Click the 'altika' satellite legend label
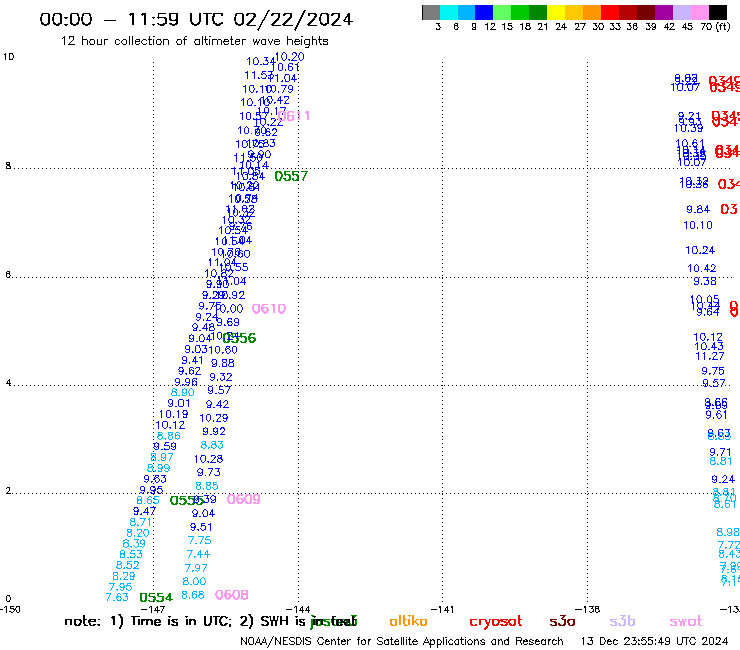This screenshot has width=740, height=650. pyautogui.click(x=408, y=621)
